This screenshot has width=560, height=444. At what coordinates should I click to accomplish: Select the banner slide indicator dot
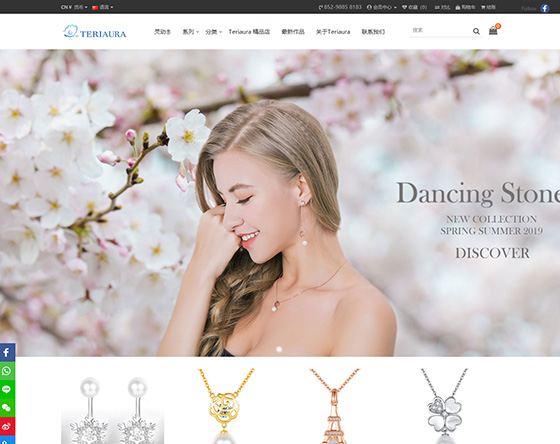279,349
